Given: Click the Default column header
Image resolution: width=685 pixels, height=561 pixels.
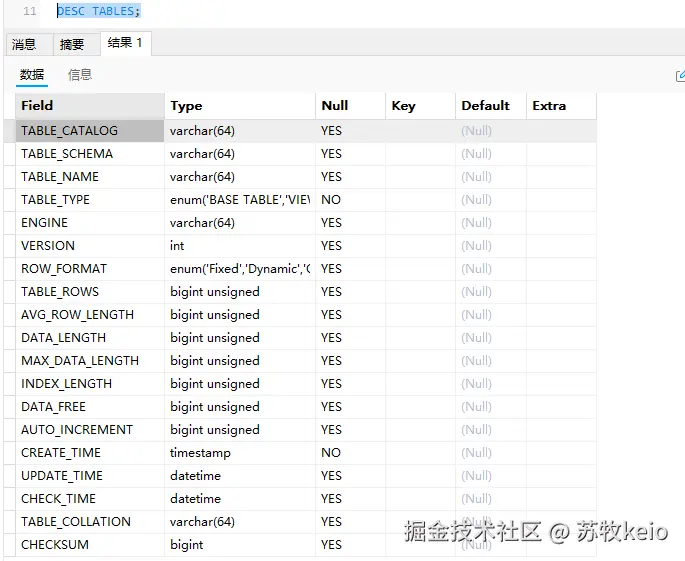Looking at the screenshot, I should coord(491,106).
